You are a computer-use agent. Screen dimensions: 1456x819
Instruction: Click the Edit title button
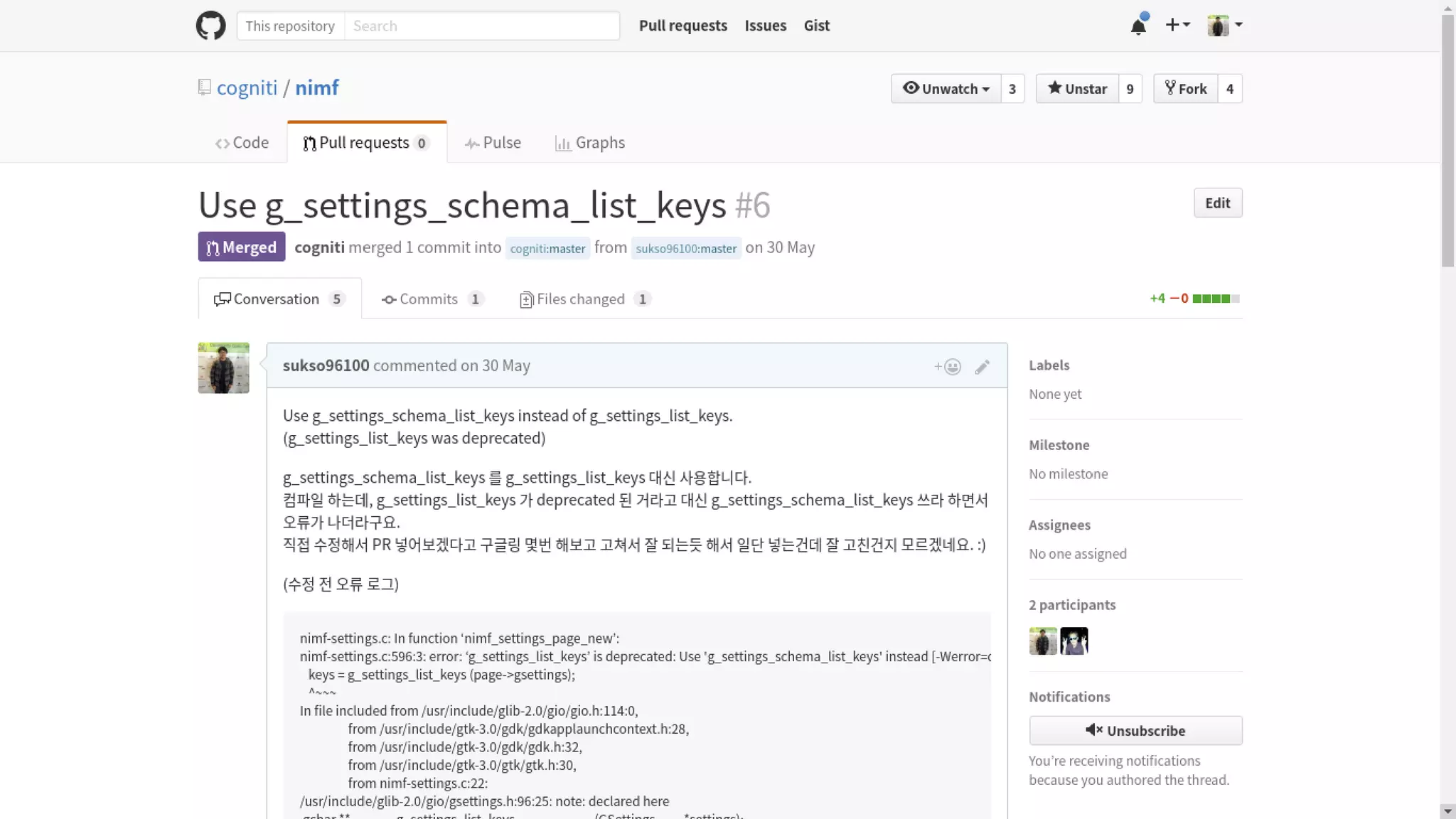(x=1217, y=203)
